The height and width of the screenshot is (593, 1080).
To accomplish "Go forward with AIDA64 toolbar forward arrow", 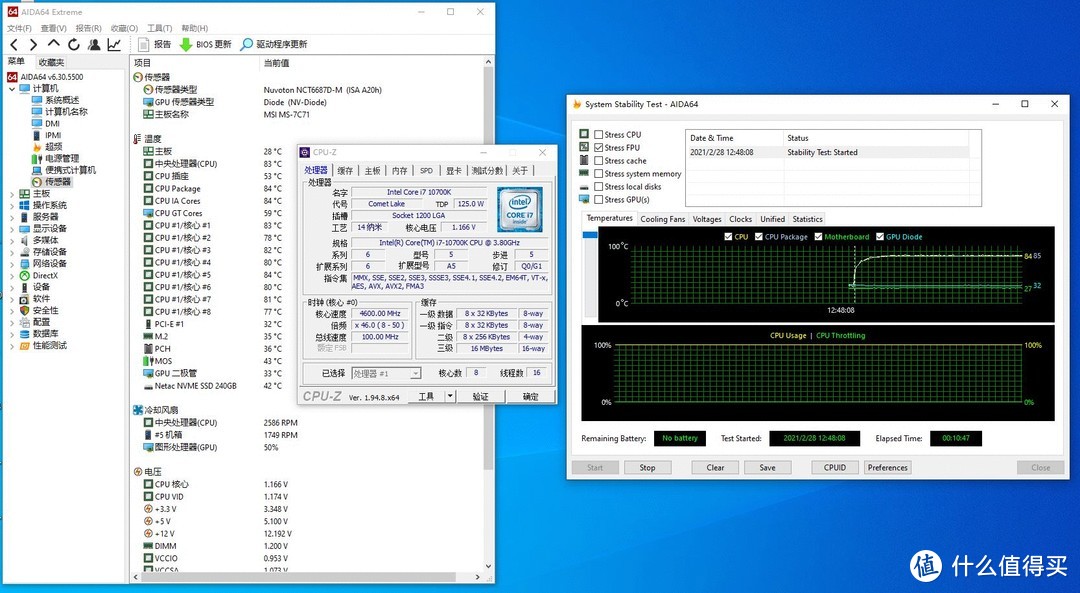I will click(x=33, y=45).
